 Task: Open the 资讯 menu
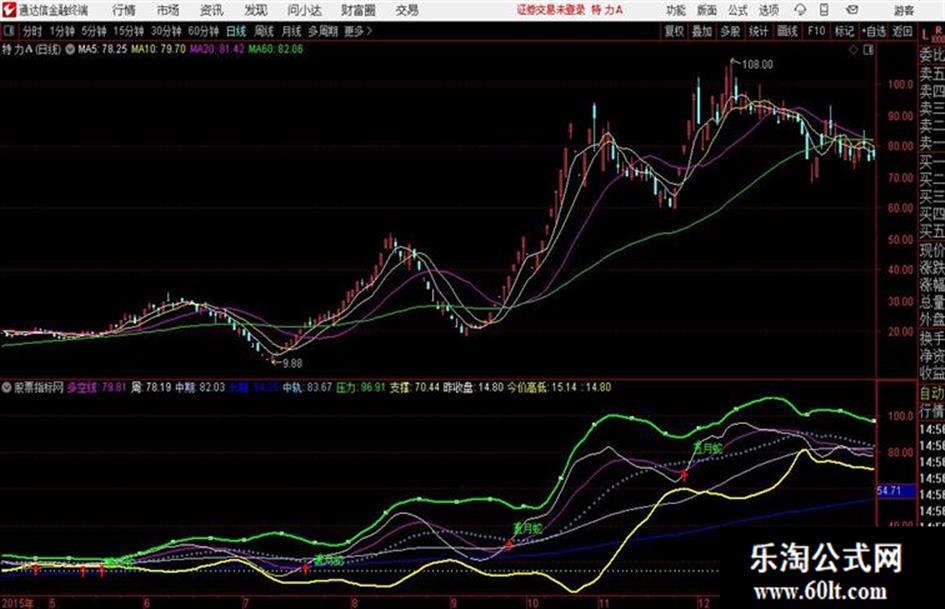pos(212,10)
